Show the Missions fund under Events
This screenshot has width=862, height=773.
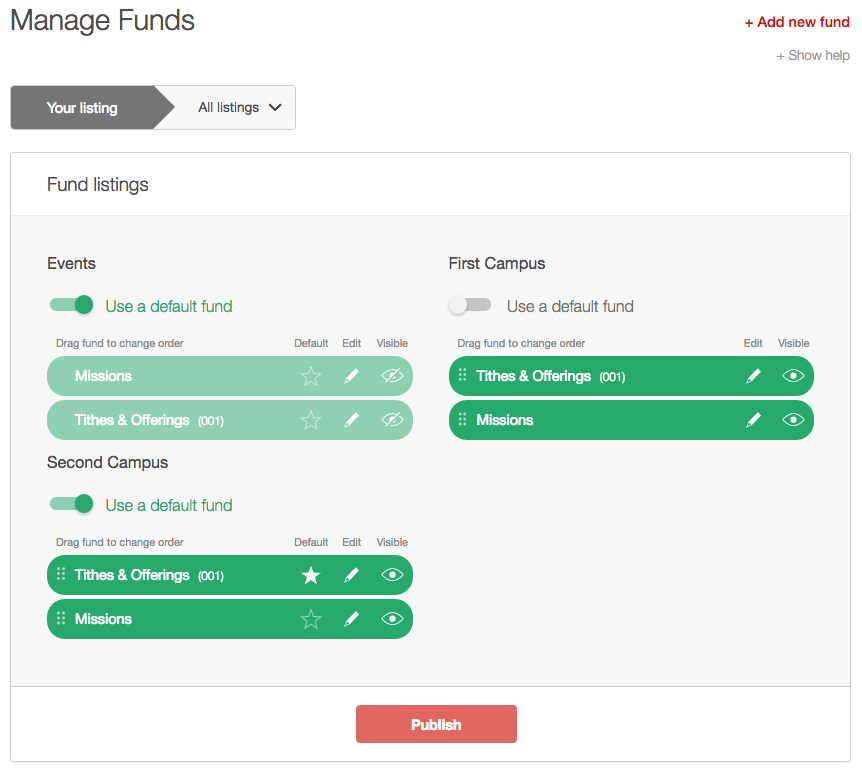[x=392, y=376]
